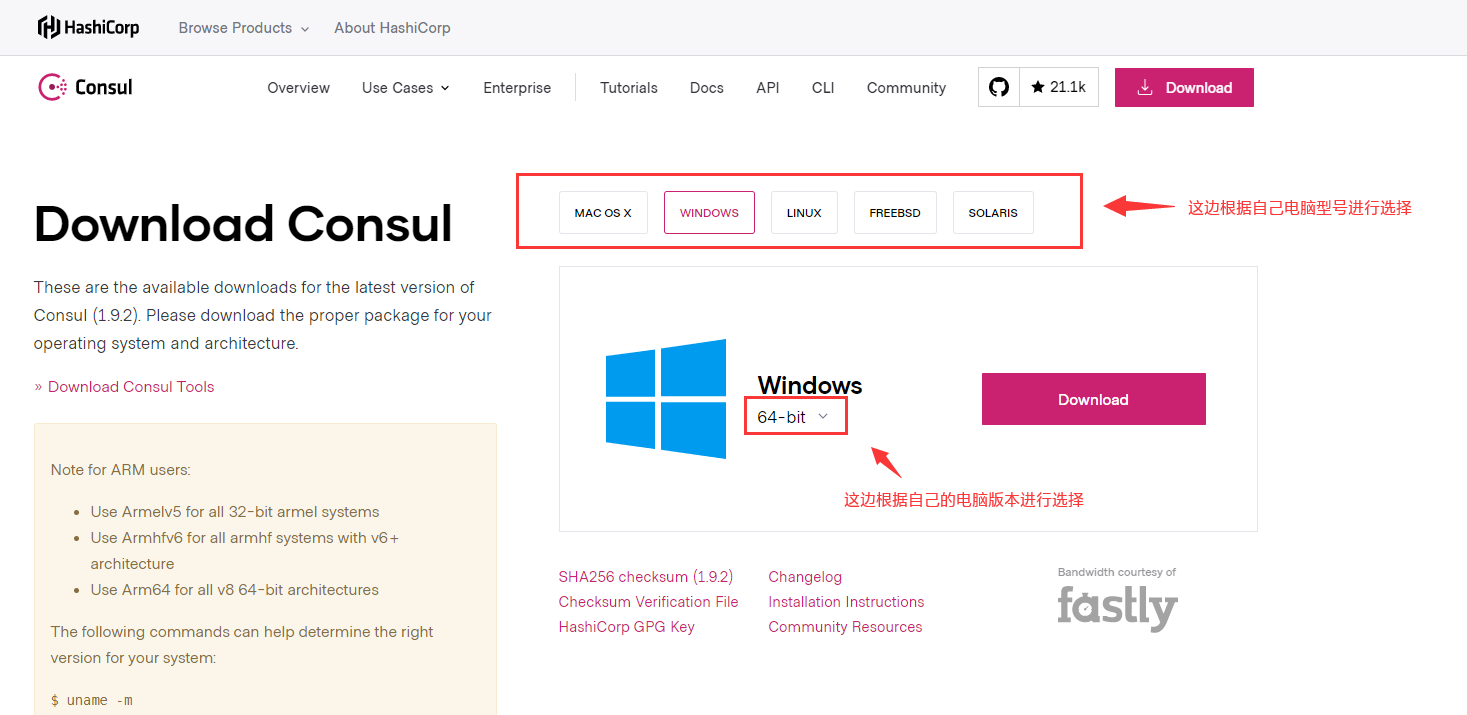The width and height of the screenshot is (1467, 715).
Task: Click the Windows platform title text
Action: coord(810,385)
